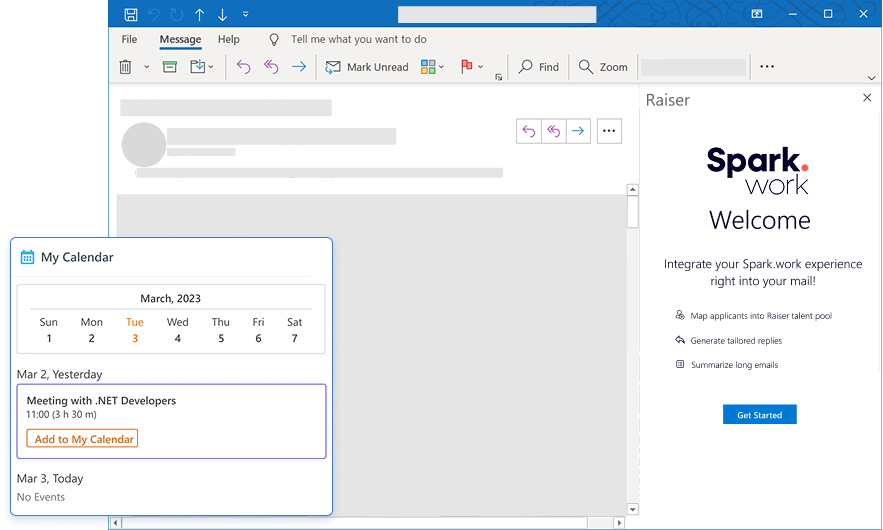Open the Categorize color squares dropdown

tap(432, 67)
